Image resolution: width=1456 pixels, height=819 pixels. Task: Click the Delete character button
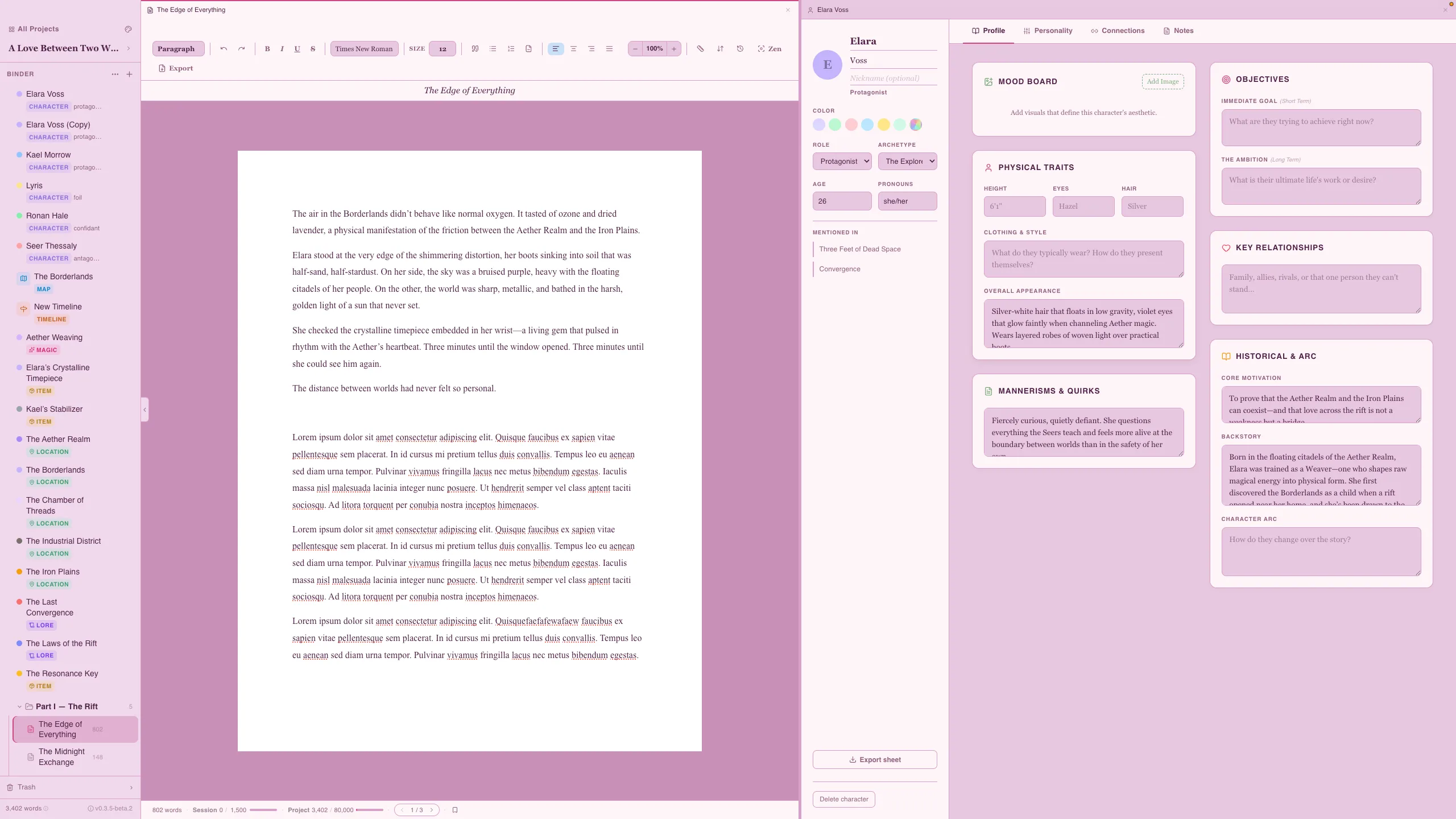[x=843, y=799]
